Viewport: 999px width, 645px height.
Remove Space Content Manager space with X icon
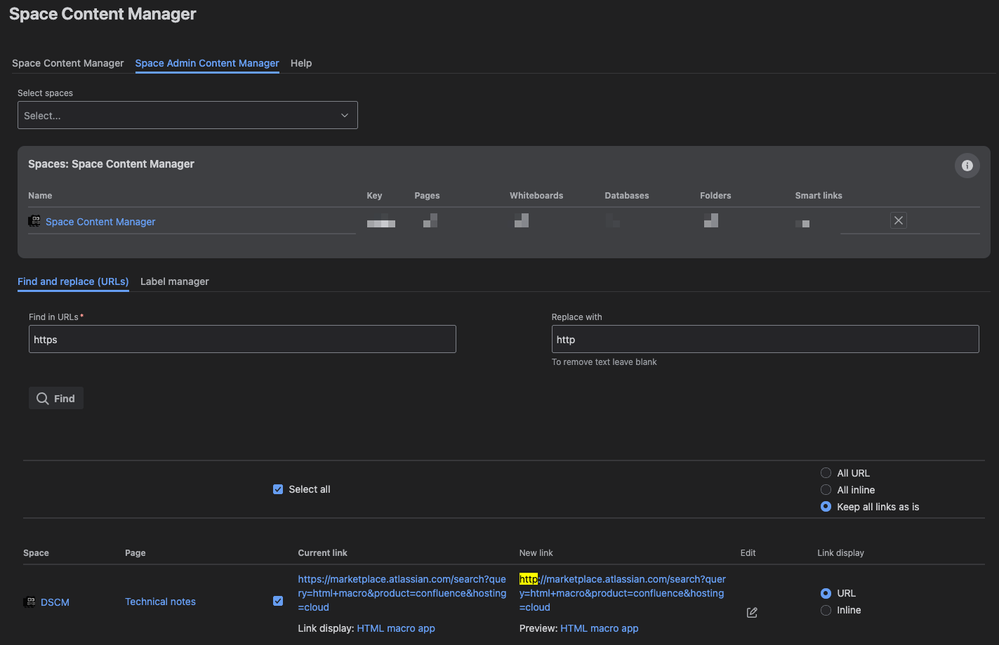coord(898,221)
